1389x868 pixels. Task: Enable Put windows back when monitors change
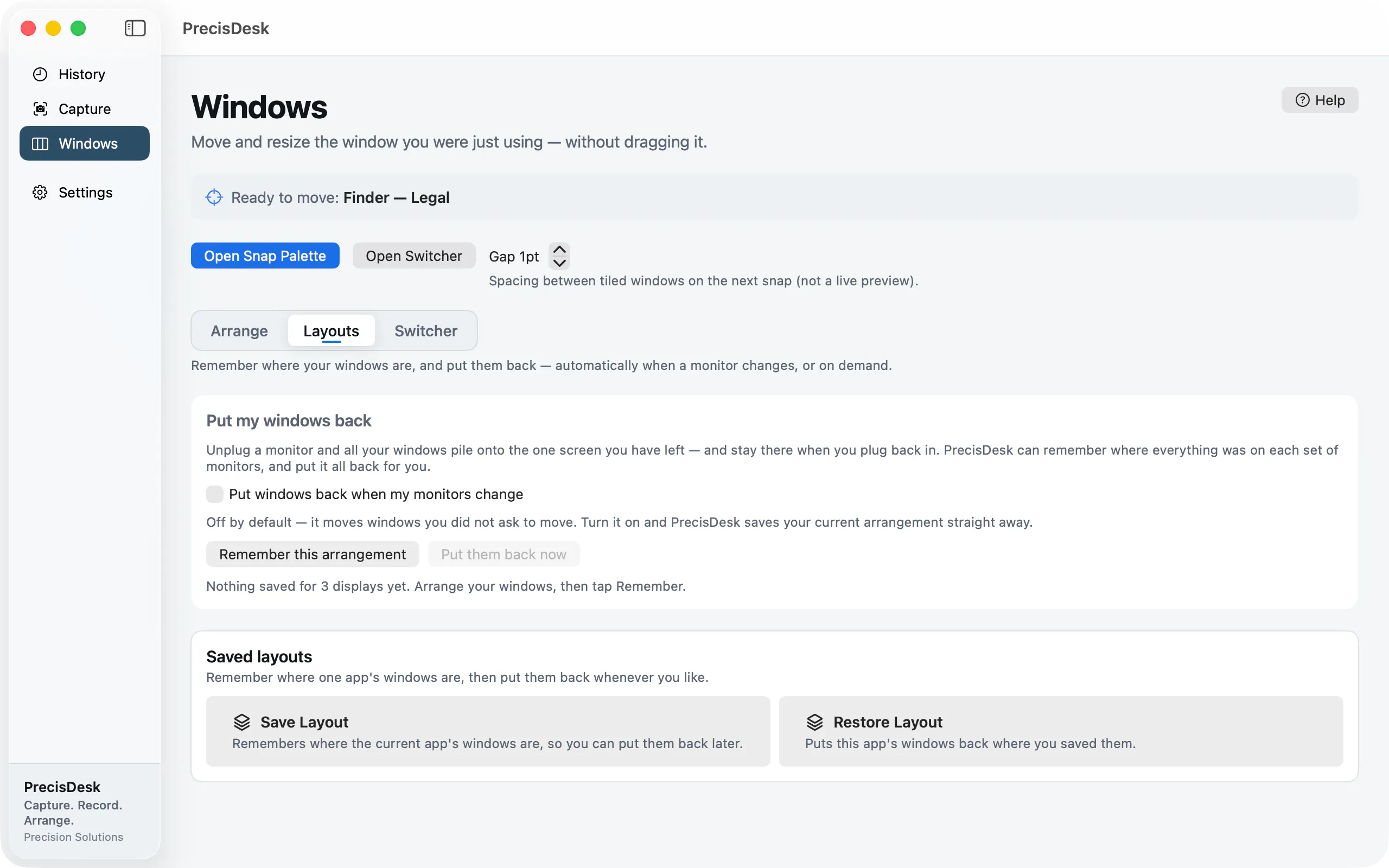(x=215, y=494)
